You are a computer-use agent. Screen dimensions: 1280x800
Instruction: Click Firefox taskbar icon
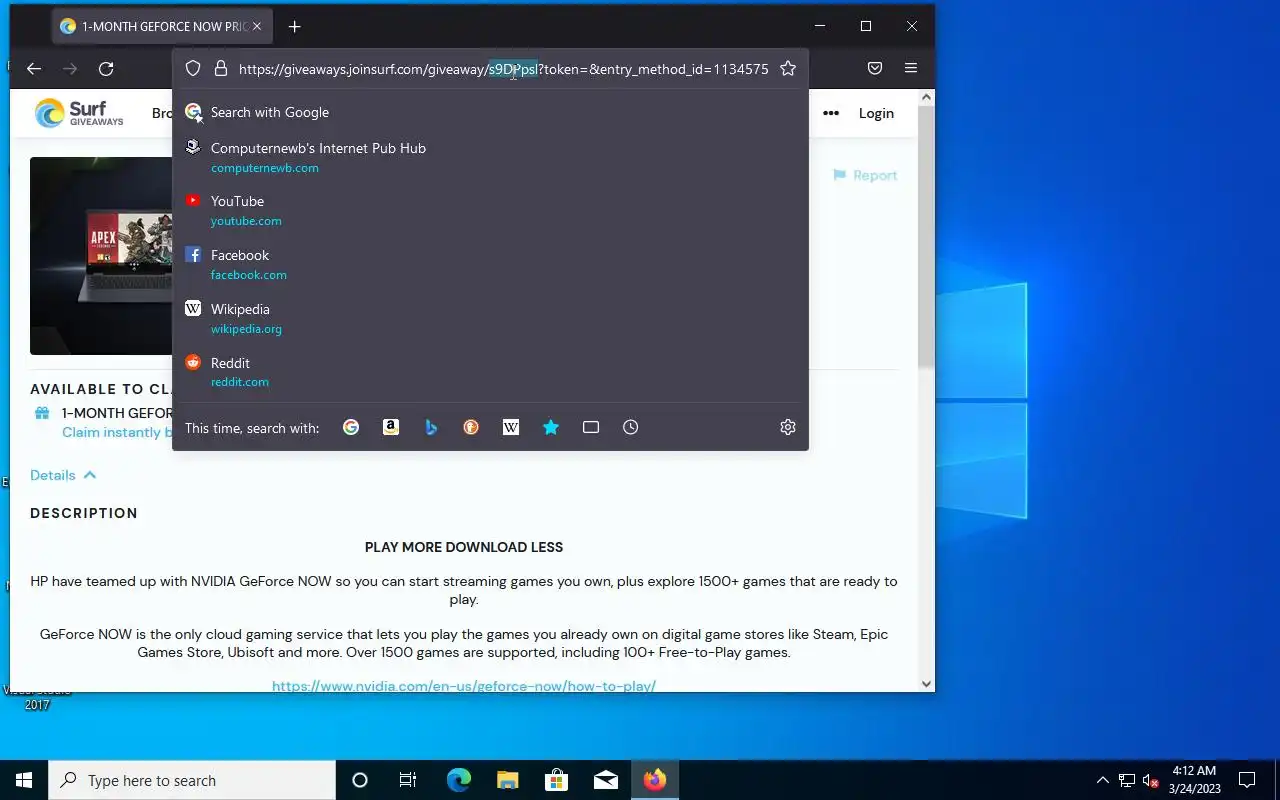click(x=655, y=780)
